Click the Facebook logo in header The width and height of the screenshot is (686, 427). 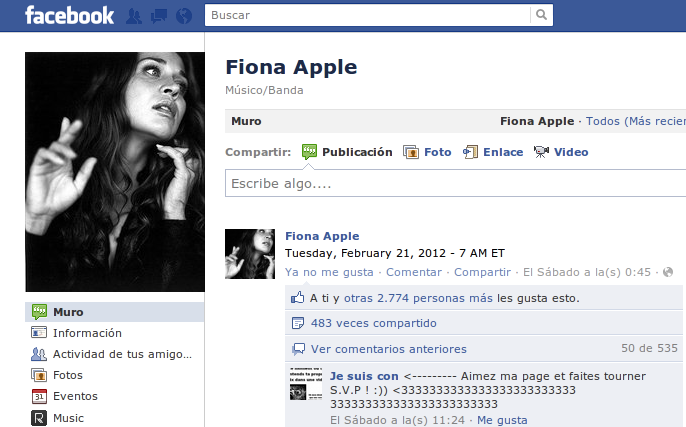point(69,15)
